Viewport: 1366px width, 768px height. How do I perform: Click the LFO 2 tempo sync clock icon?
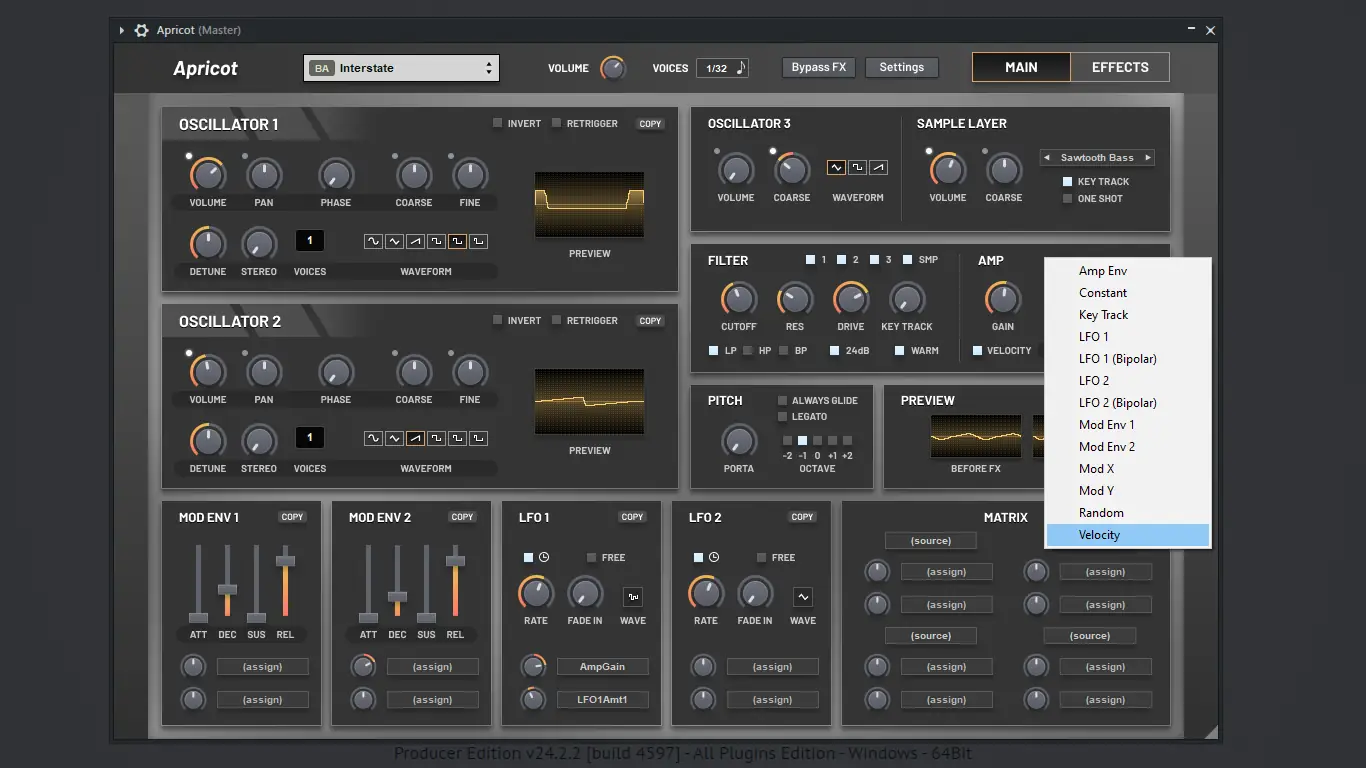coord(714,557)
